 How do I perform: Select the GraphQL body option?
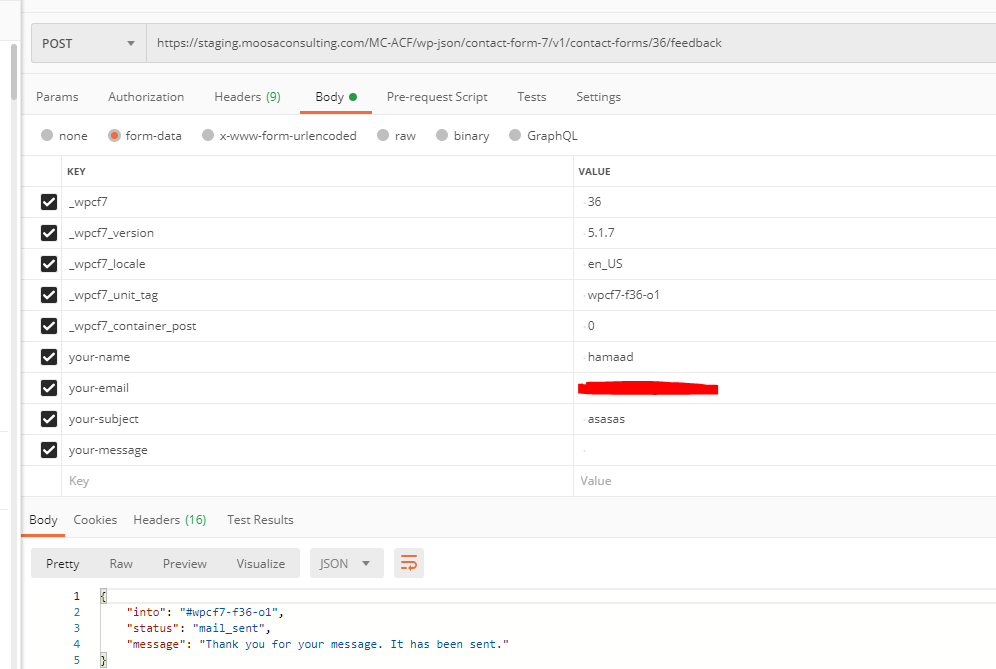coord(515,136)
